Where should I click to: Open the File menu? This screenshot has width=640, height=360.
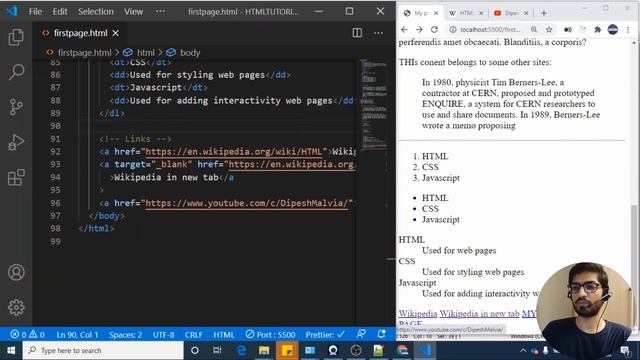point(35,11)
